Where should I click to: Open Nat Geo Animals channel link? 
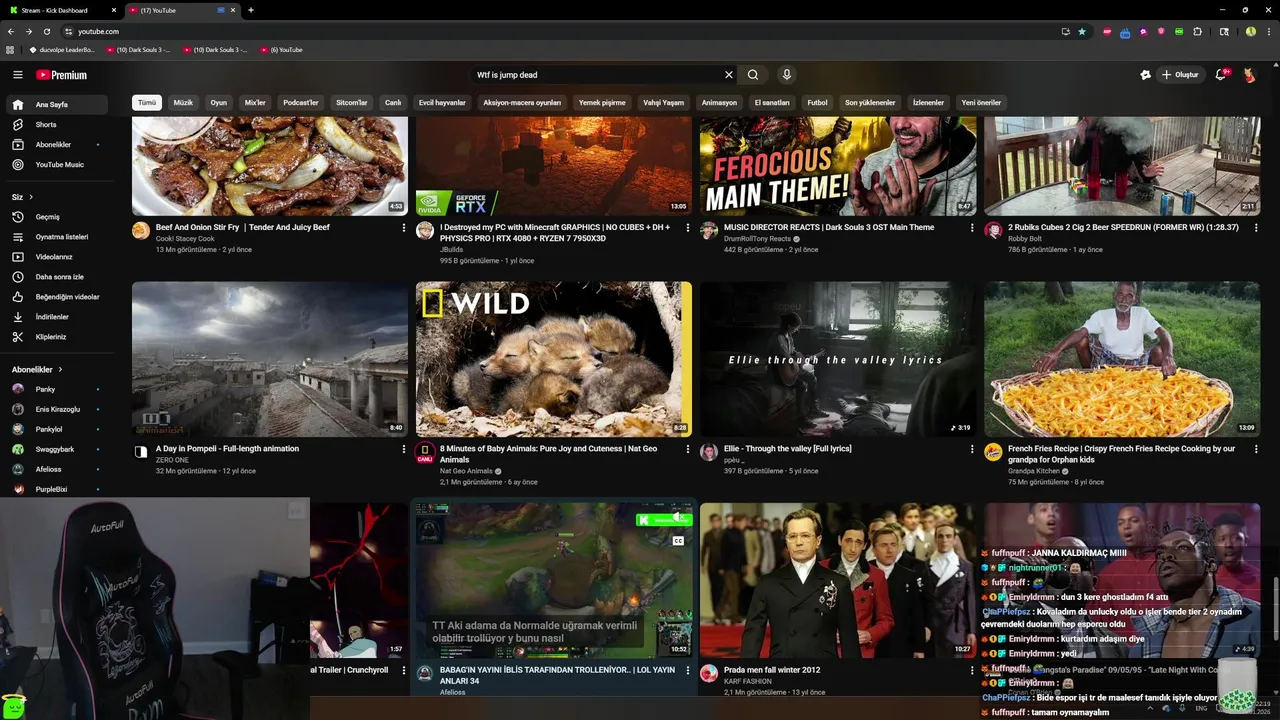pos(466,471)
